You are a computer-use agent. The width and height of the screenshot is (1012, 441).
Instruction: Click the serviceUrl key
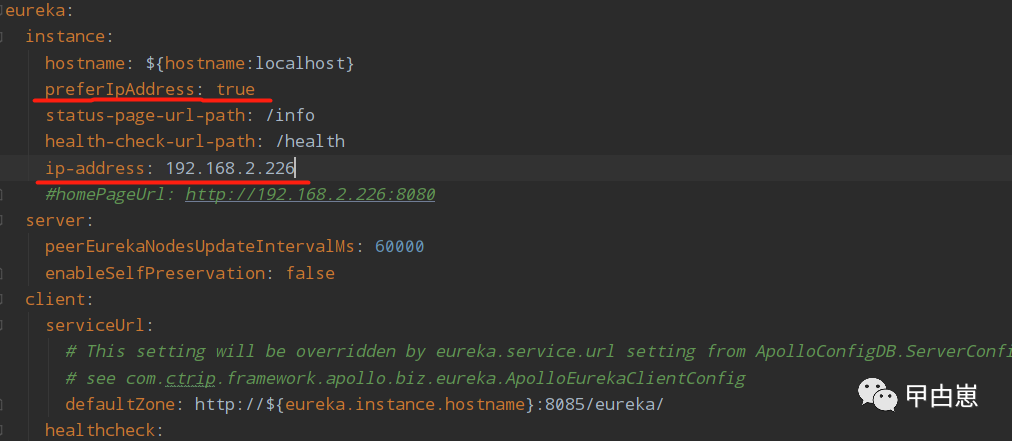[x=95, y=325]
